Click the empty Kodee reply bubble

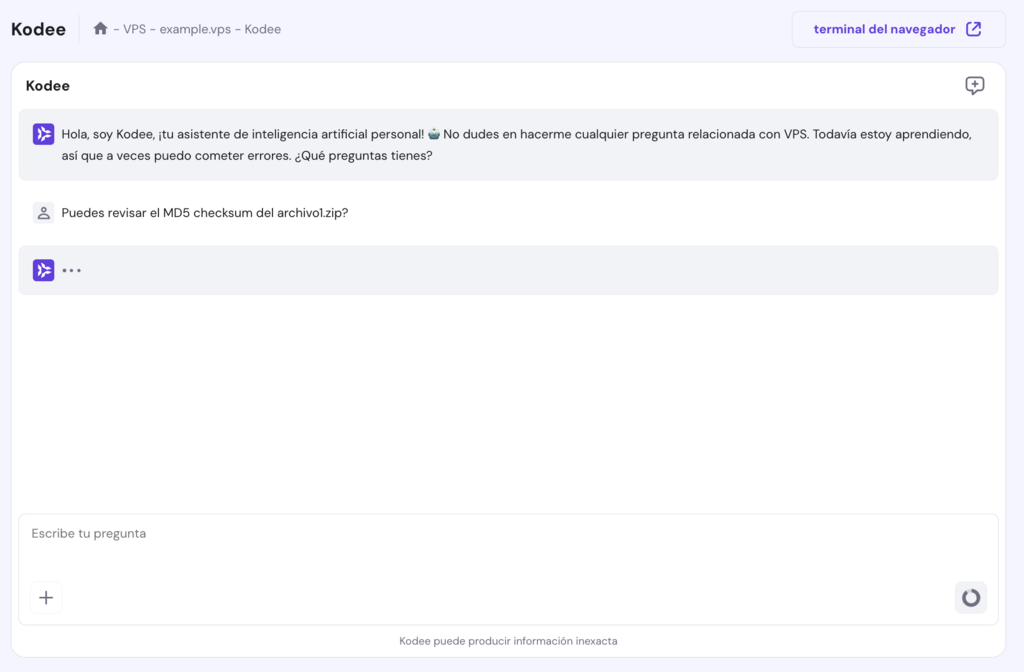click(500, 270)
